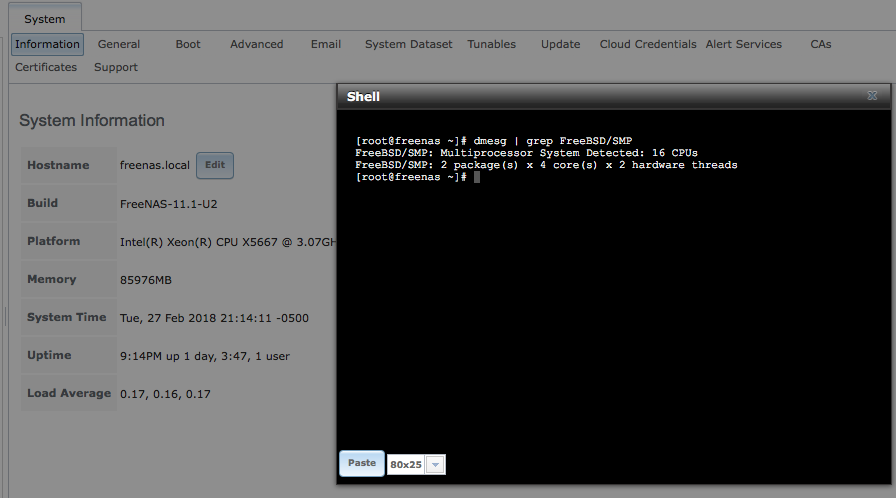Click the dmesg grep command line

click(x=494, y=141)
